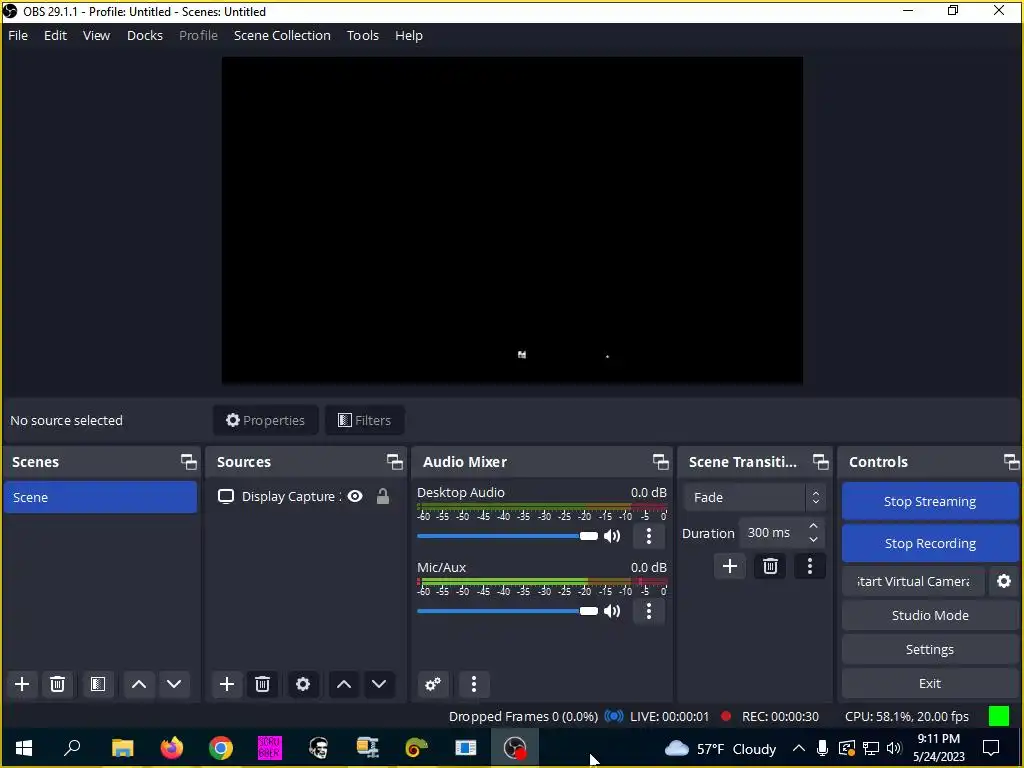Open the Fade transition dropdown

pos(754,498)
